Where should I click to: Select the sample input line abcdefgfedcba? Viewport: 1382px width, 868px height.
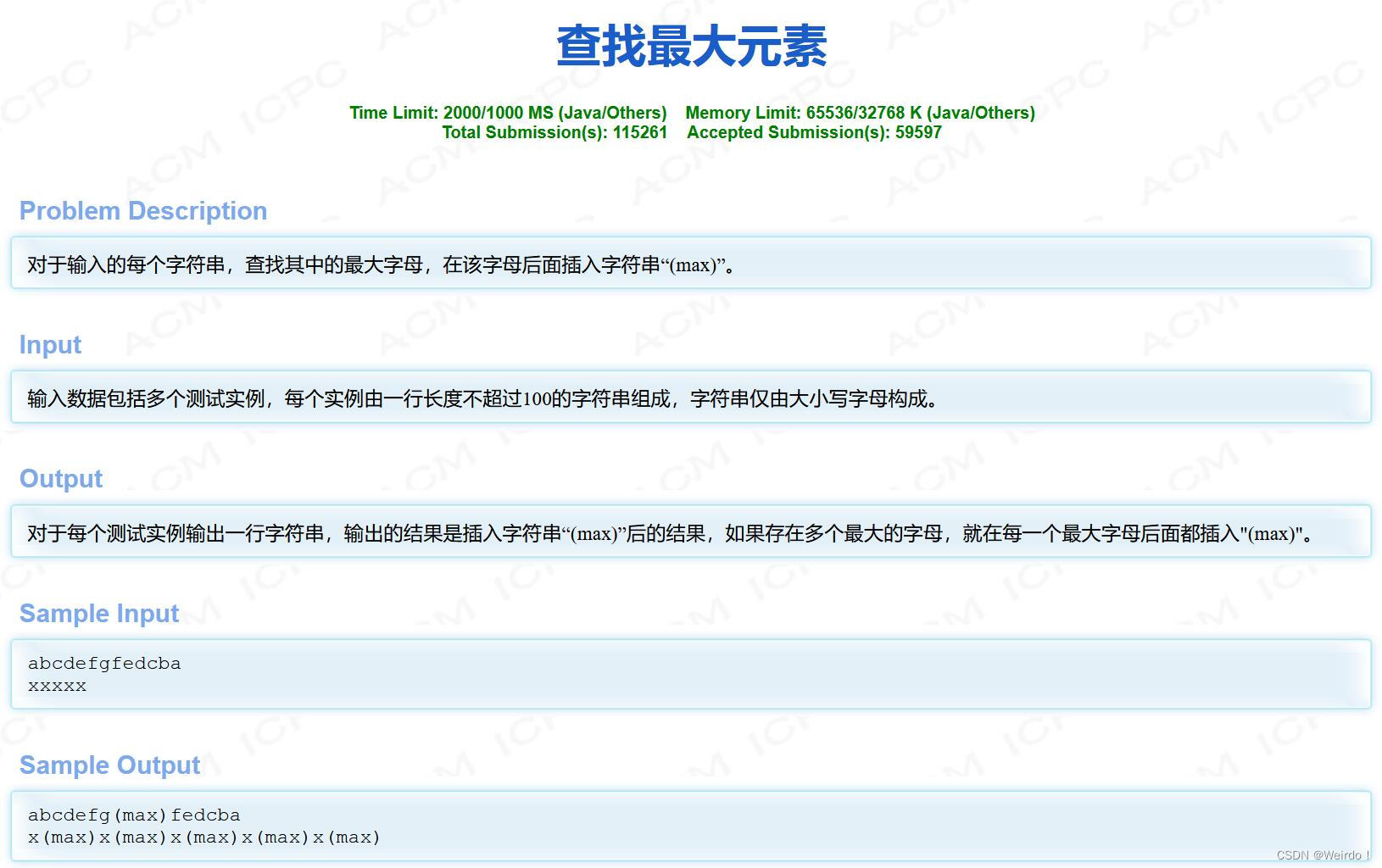click(103, 663)
